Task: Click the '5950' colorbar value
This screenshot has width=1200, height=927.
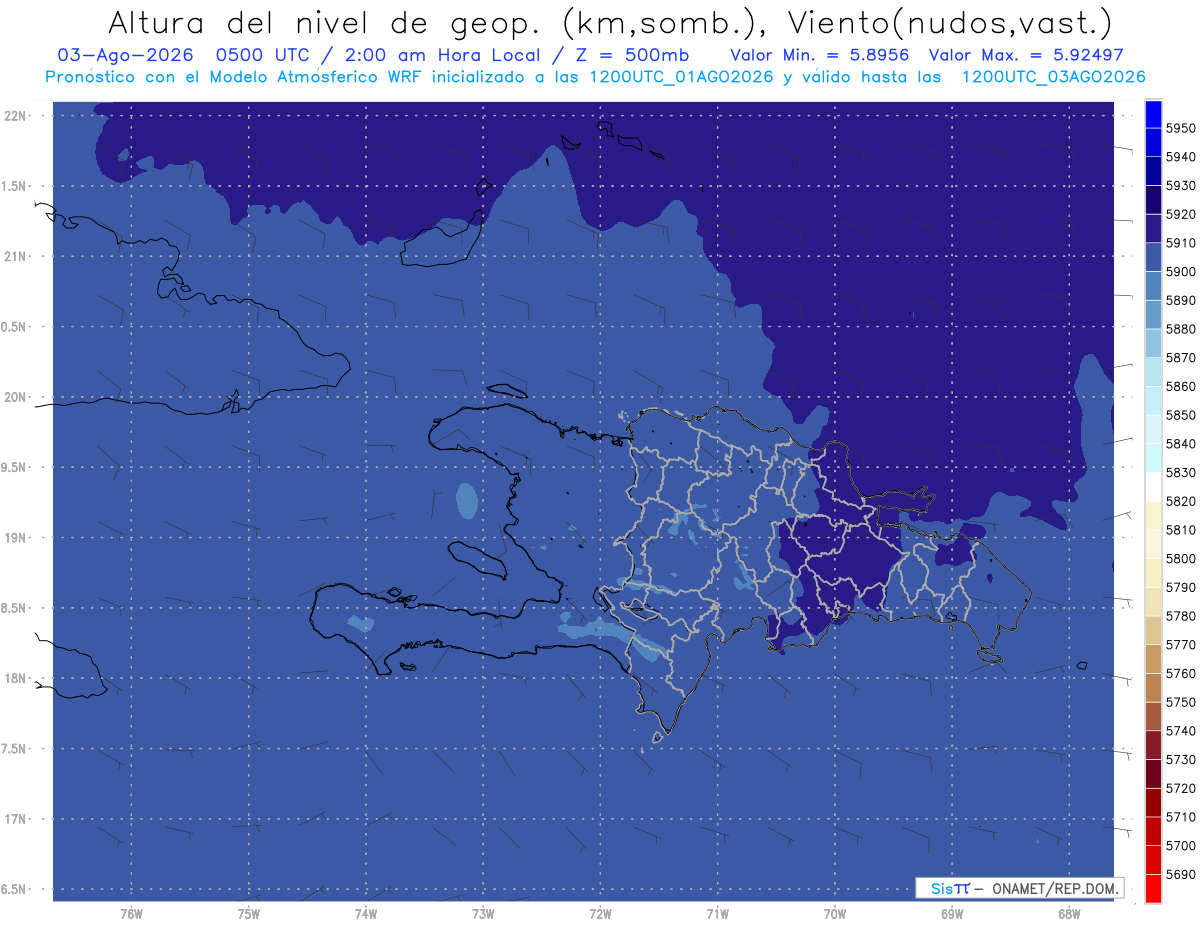Action: [x=1181, y=128]
